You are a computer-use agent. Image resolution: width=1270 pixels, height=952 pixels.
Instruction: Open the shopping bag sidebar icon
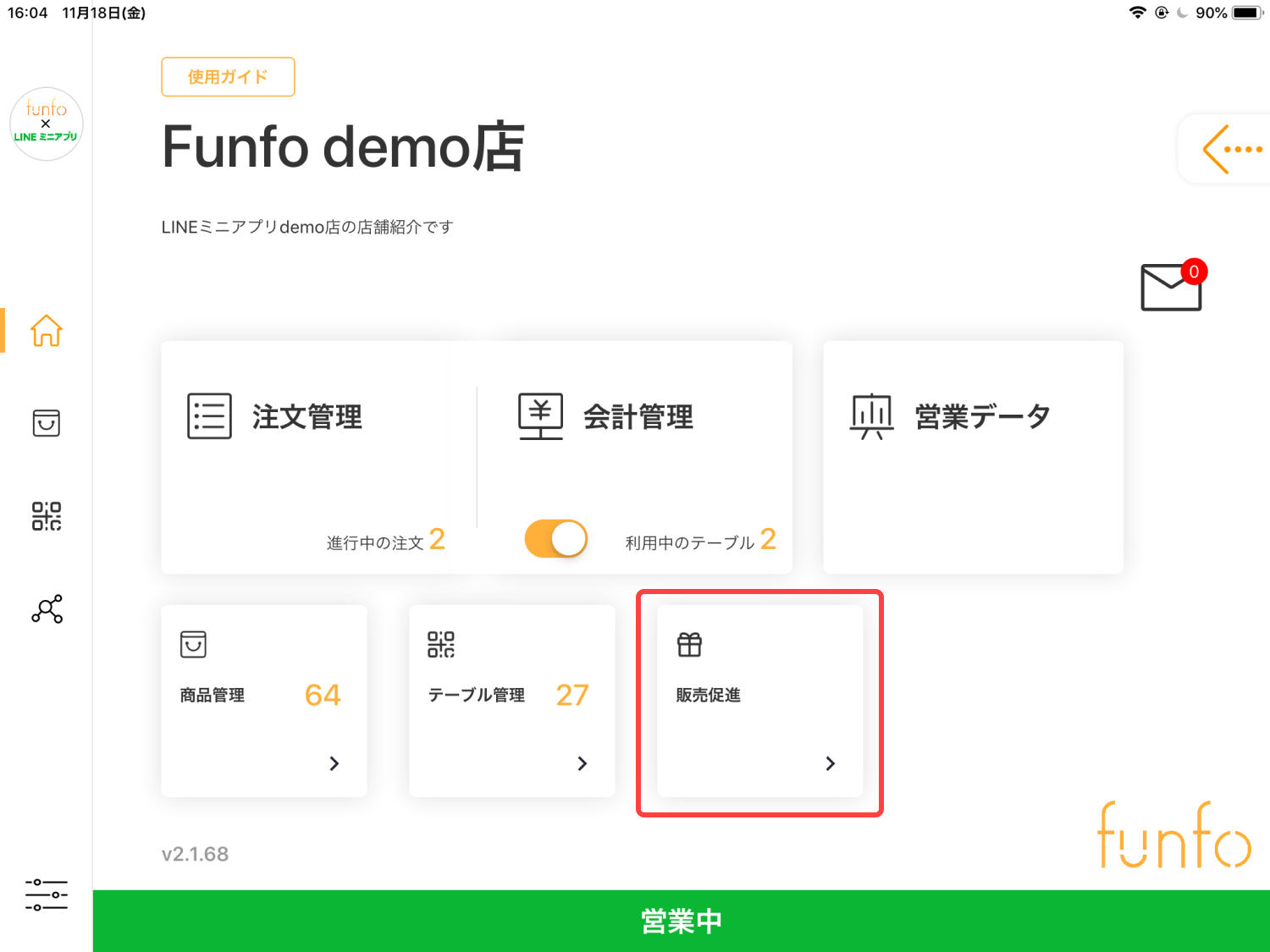pos(47,423)
